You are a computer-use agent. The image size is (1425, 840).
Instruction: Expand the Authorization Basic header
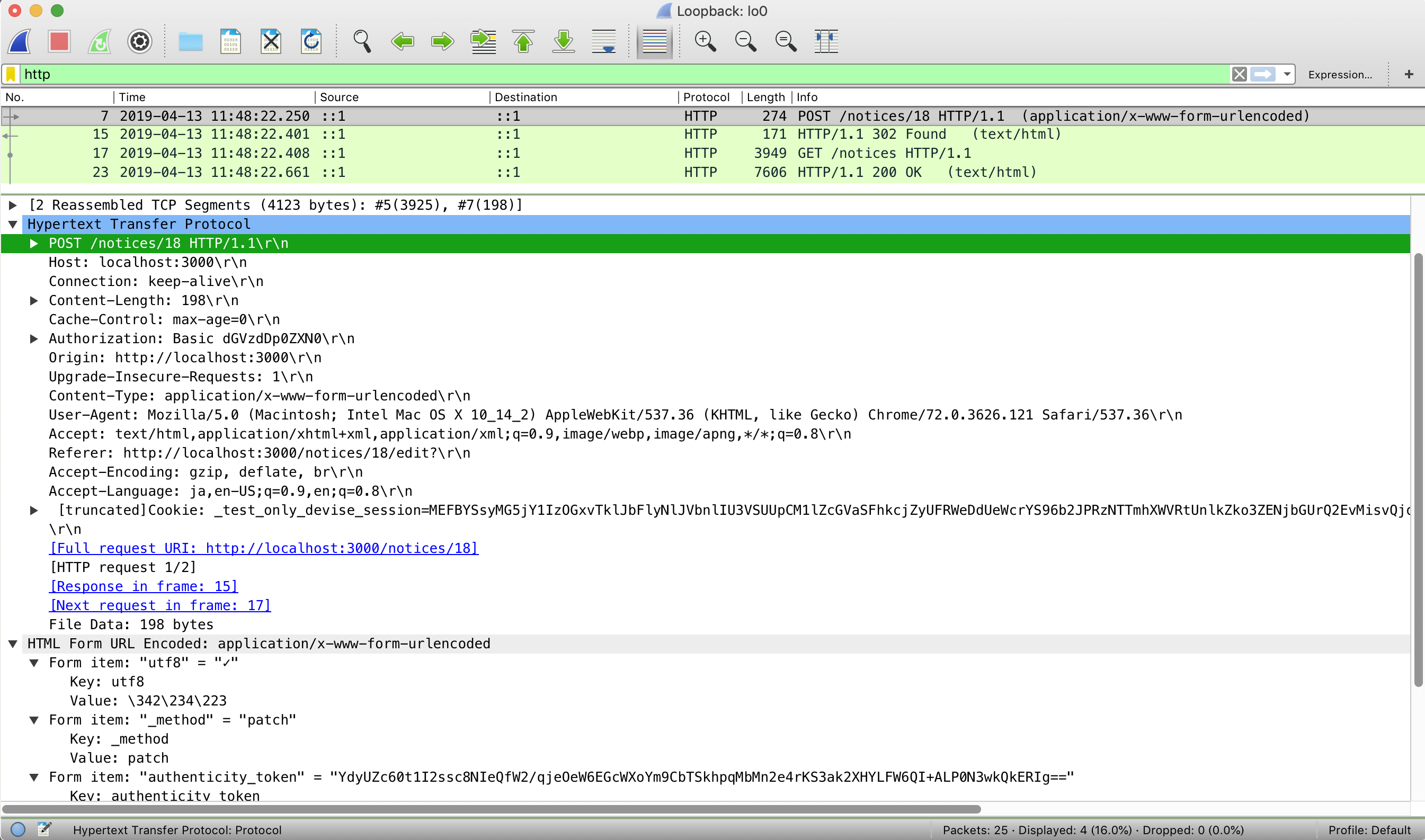pyautogui.click(x=34, y=338)
